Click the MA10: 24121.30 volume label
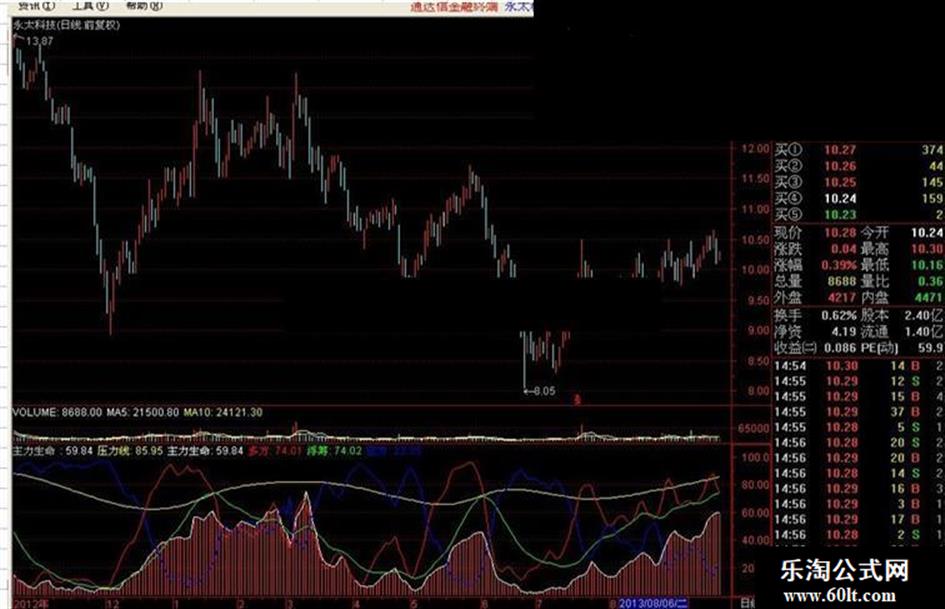 (x=223, y=412)
